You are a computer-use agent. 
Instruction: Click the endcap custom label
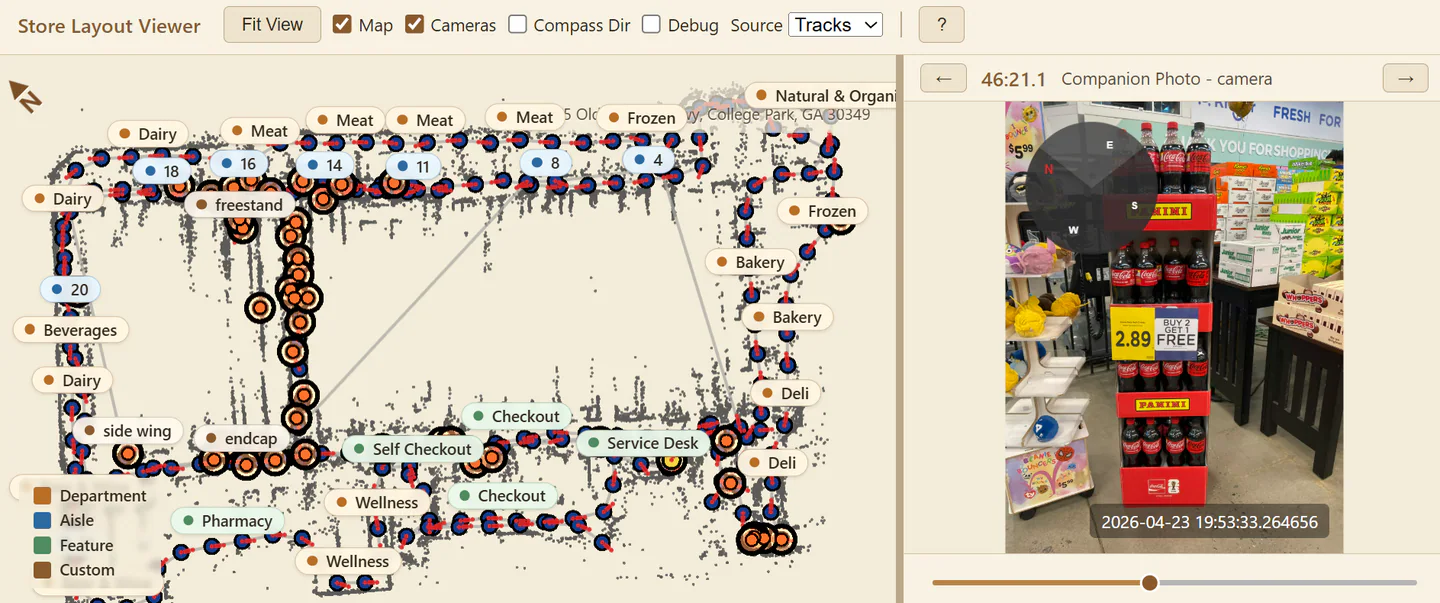point(241,438)
